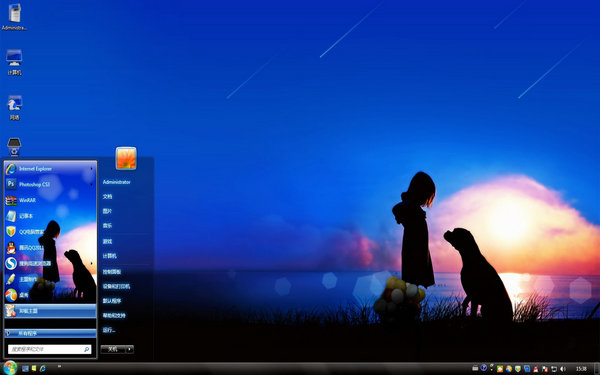Click the yellow folder quick launch icon
Image resolution: width=600 pixels, height=375 pixels.
tap(34, 368)
